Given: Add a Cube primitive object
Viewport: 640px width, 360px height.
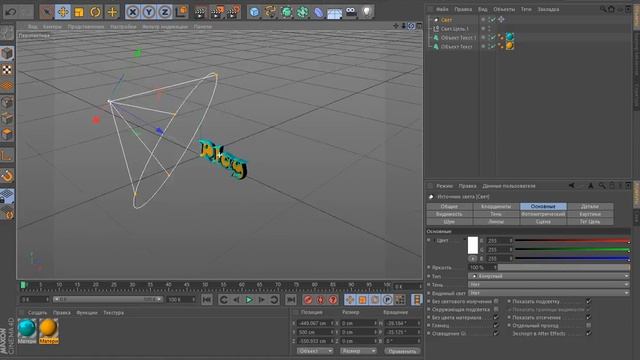Looking at the screenshot, I should (x=254, y=12).
